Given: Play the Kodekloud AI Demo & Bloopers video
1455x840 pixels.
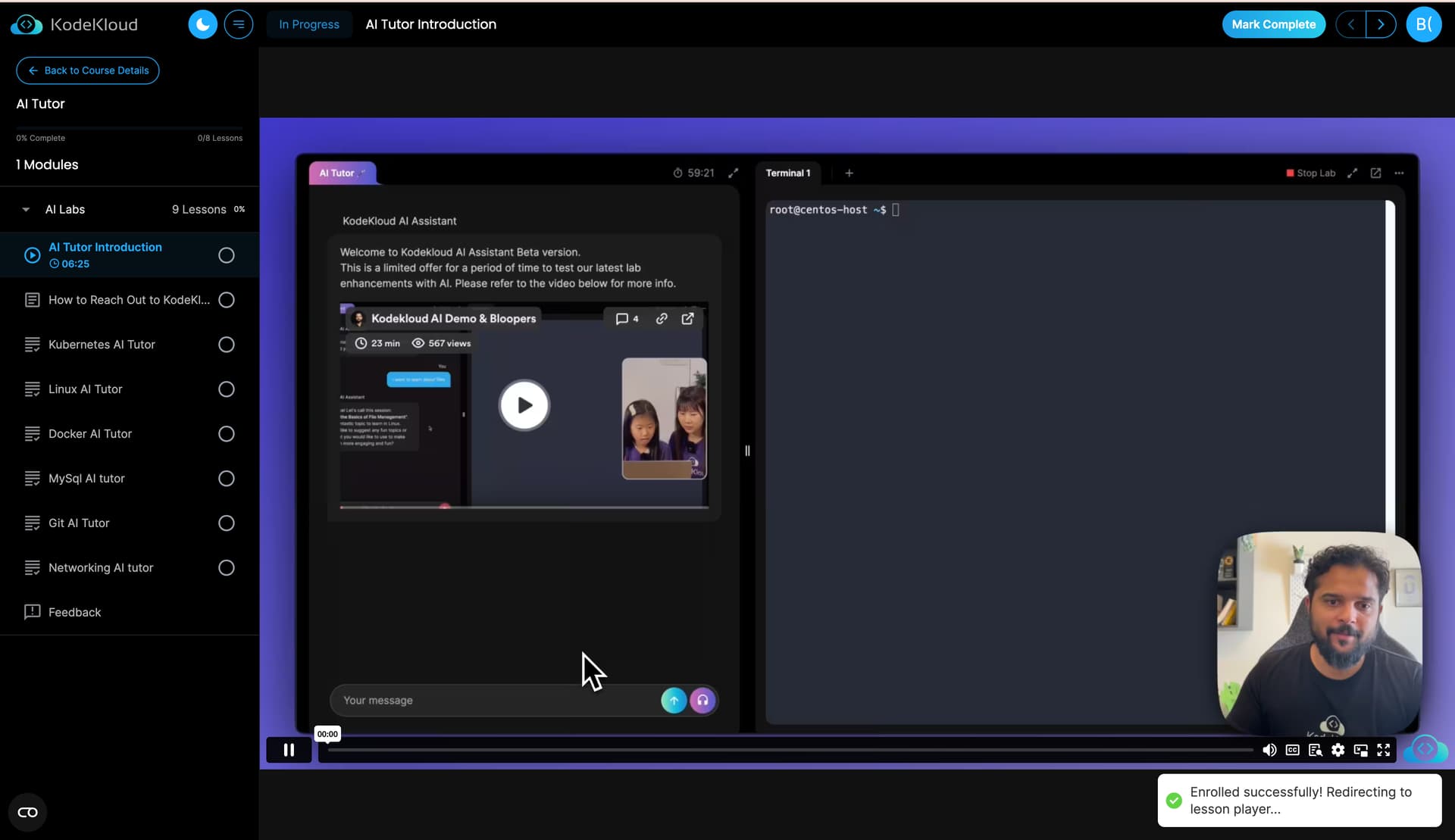Looking at the screenshot, I should click(x=524, y=405).
